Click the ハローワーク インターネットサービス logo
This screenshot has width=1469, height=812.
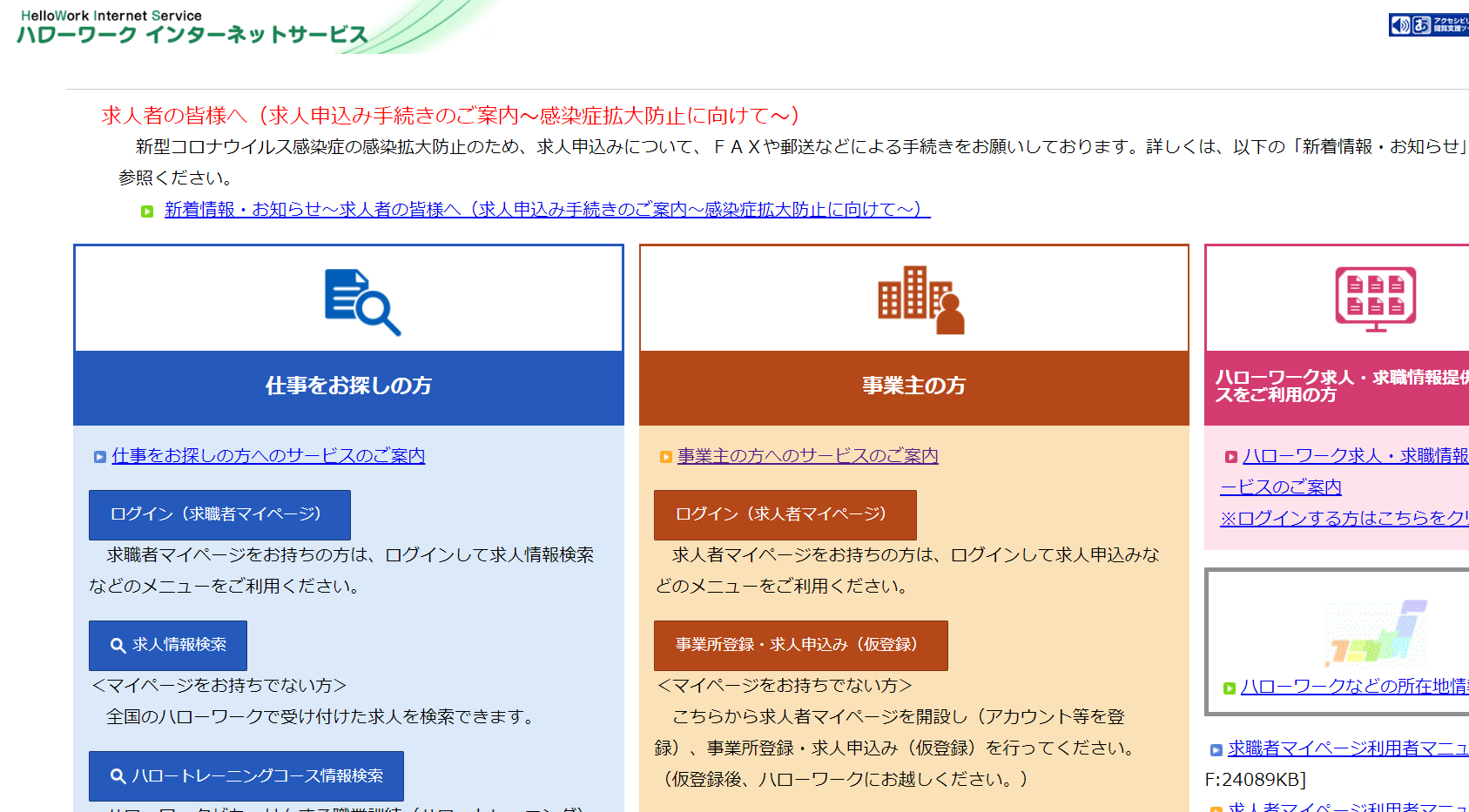click(x=192, y=27)
